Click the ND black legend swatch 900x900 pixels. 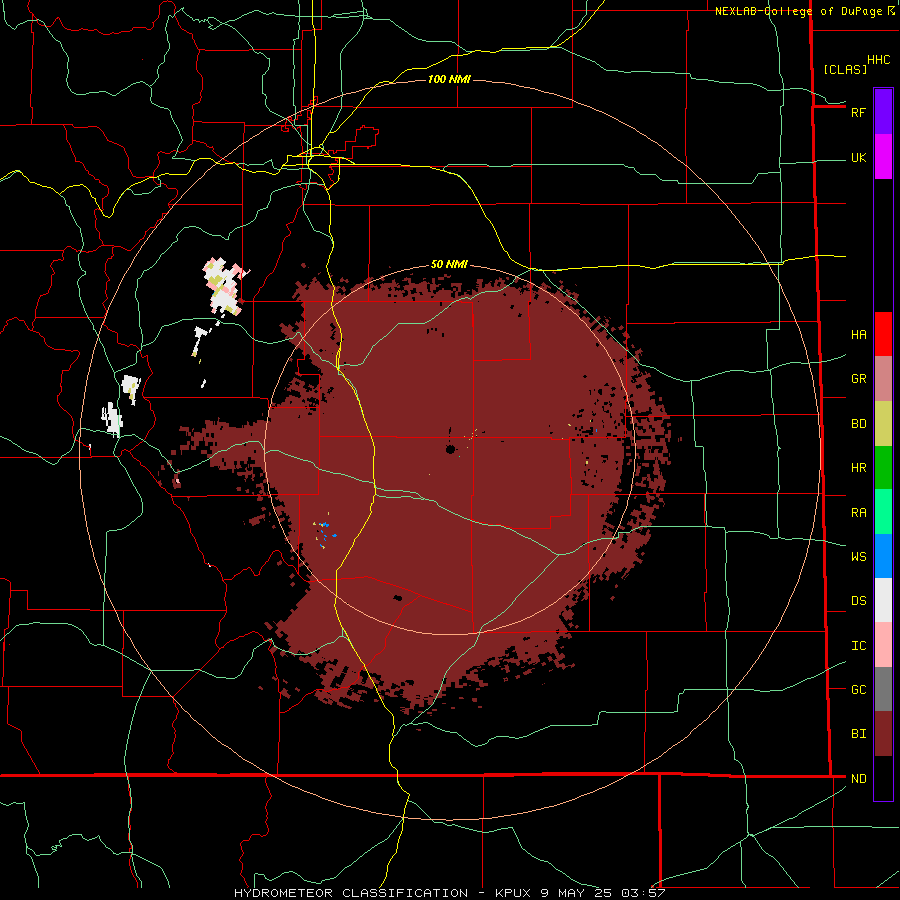[x=883, y=778]
